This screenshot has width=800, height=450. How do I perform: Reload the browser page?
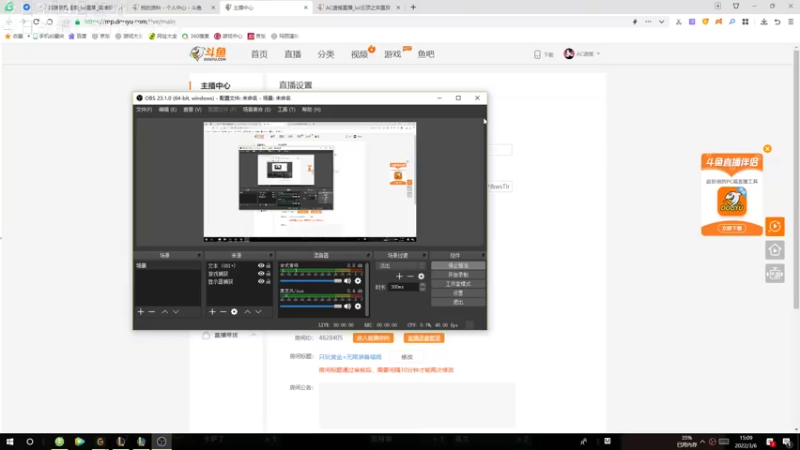coord(36,22)
